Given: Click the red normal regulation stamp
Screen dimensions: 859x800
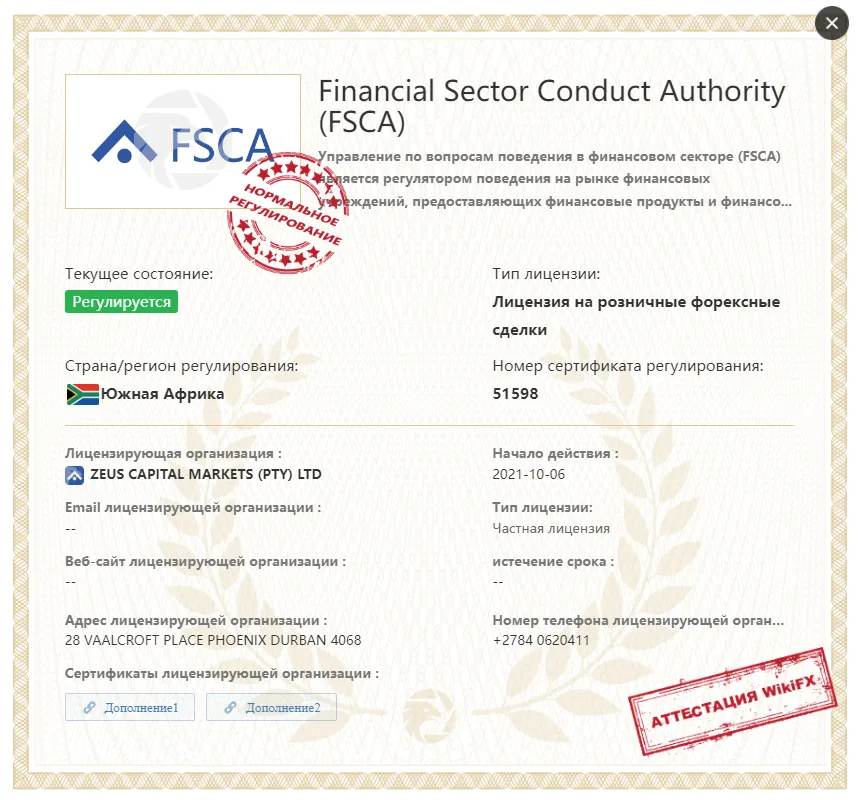Looking at the screenshot, I should tap(288, 213).
